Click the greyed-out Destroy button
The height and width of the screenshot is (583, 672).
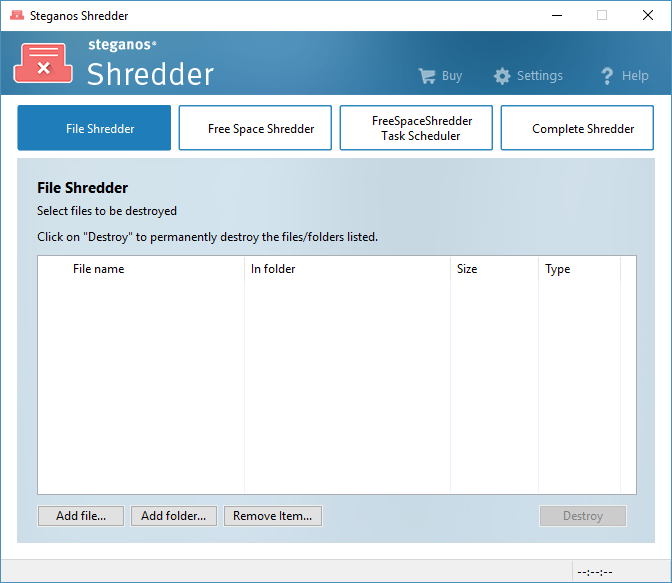[583, 516]
